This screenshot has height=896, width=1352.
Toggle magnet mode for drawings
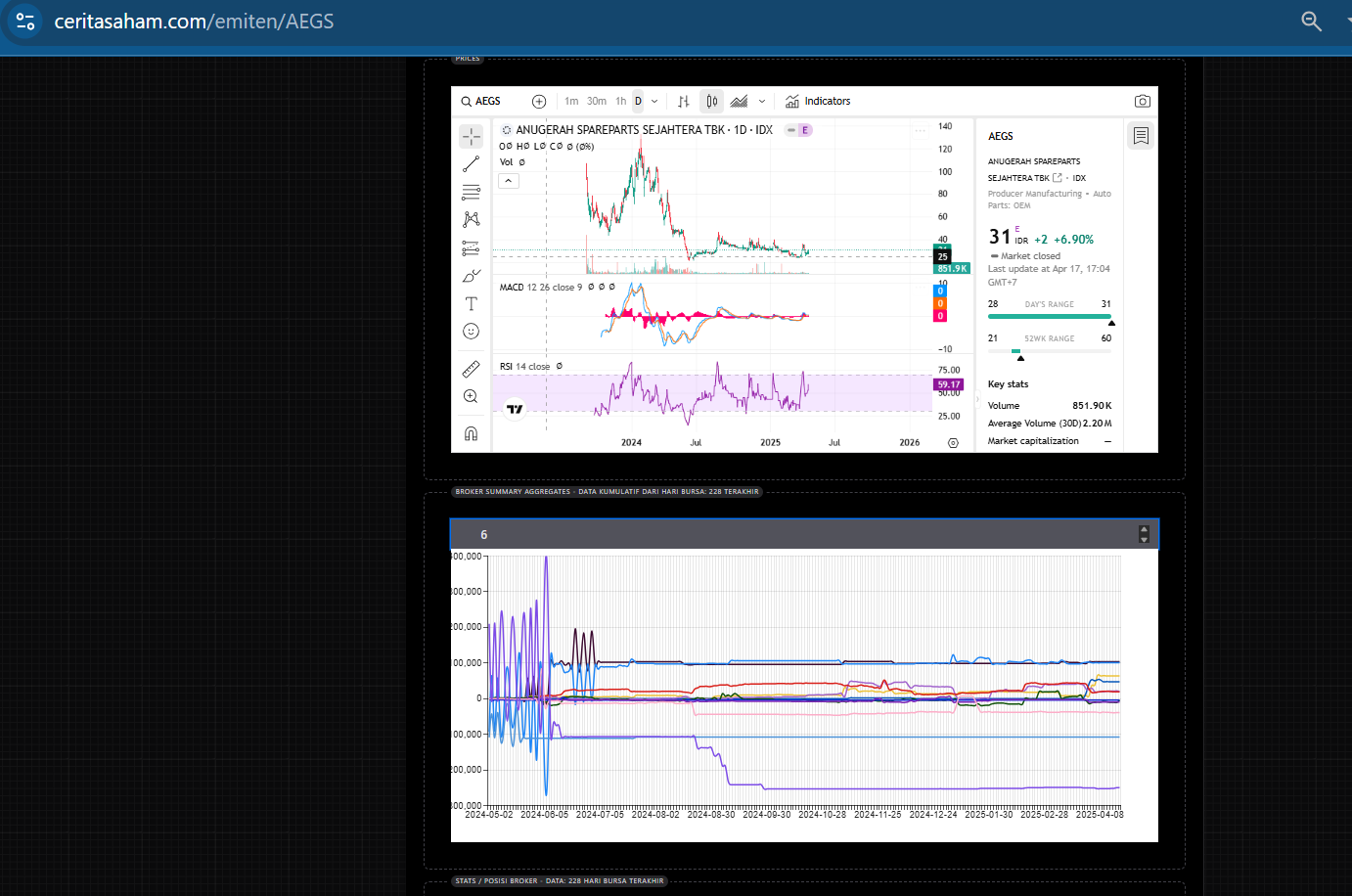coord(471,433)
